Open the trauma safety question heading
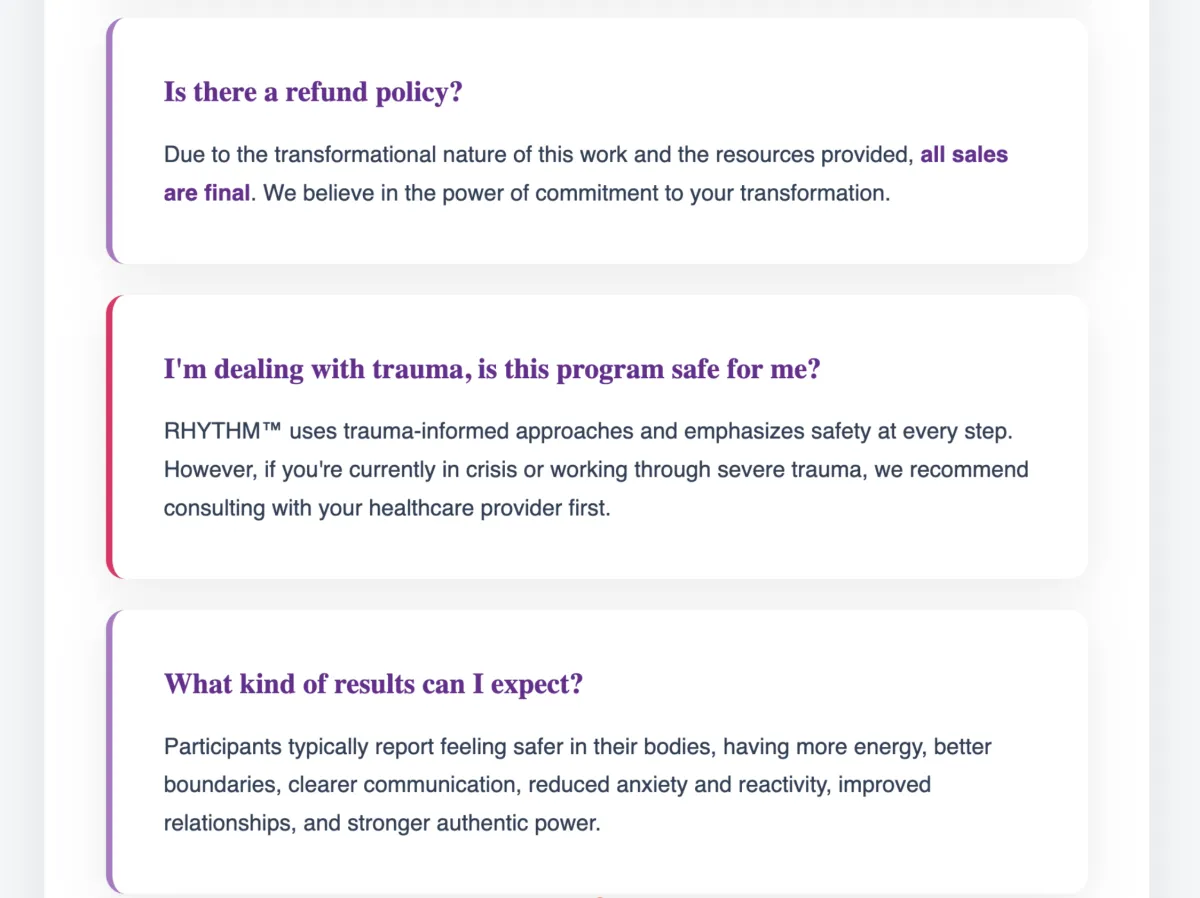The width and height of the screenshot is (1200, 898). coord(492,369)
